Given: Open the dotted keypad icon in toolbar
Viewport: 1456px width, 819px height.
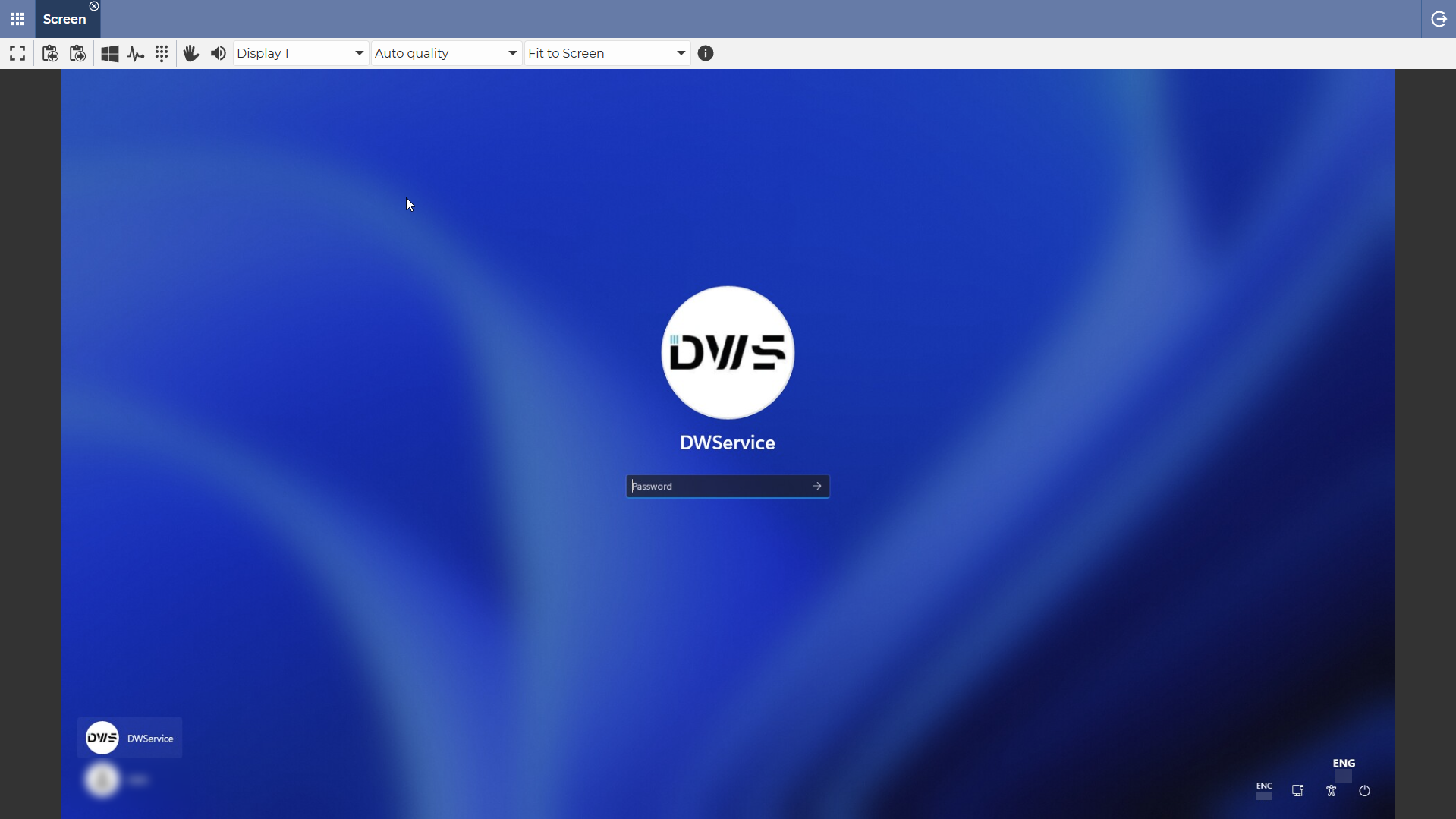Looking at the screenshot, I should click(x=162, y=53).
